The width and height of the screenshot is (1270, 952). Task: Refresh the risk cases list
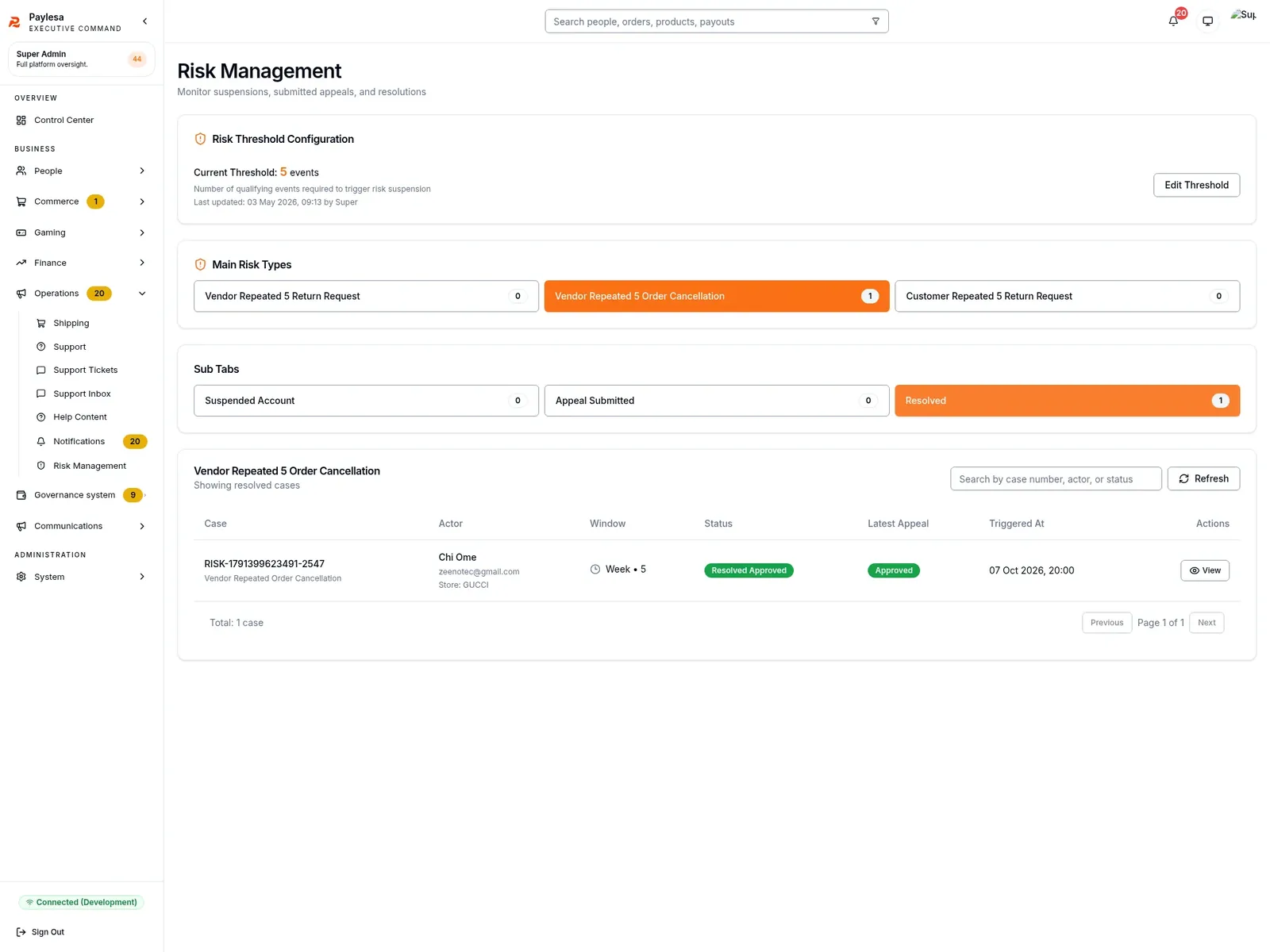1203,478
